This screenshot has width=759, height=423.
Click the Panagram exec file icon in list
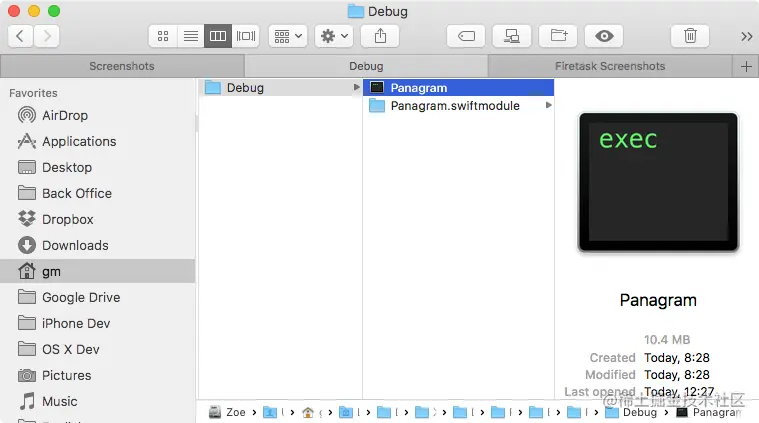pyautogui.click(x=377, y=88)
